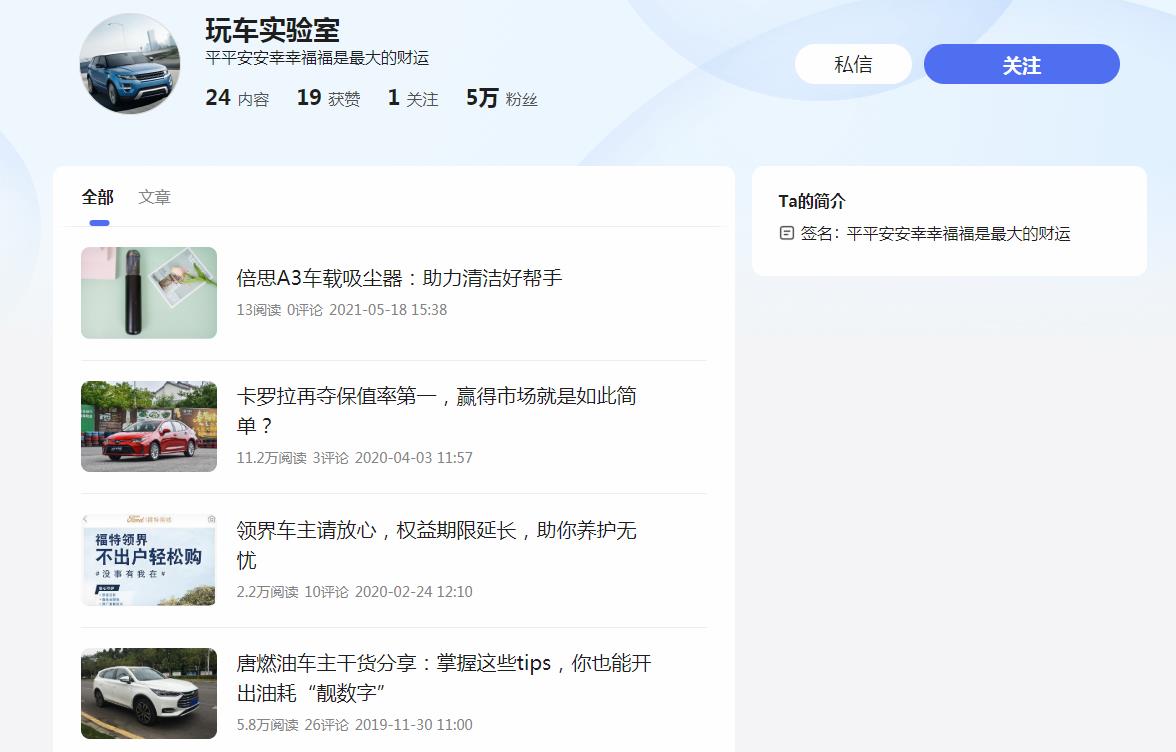Switch to the 文章 tab
This screenshot has height=752, width=1176.
click(x=154, y=197)
